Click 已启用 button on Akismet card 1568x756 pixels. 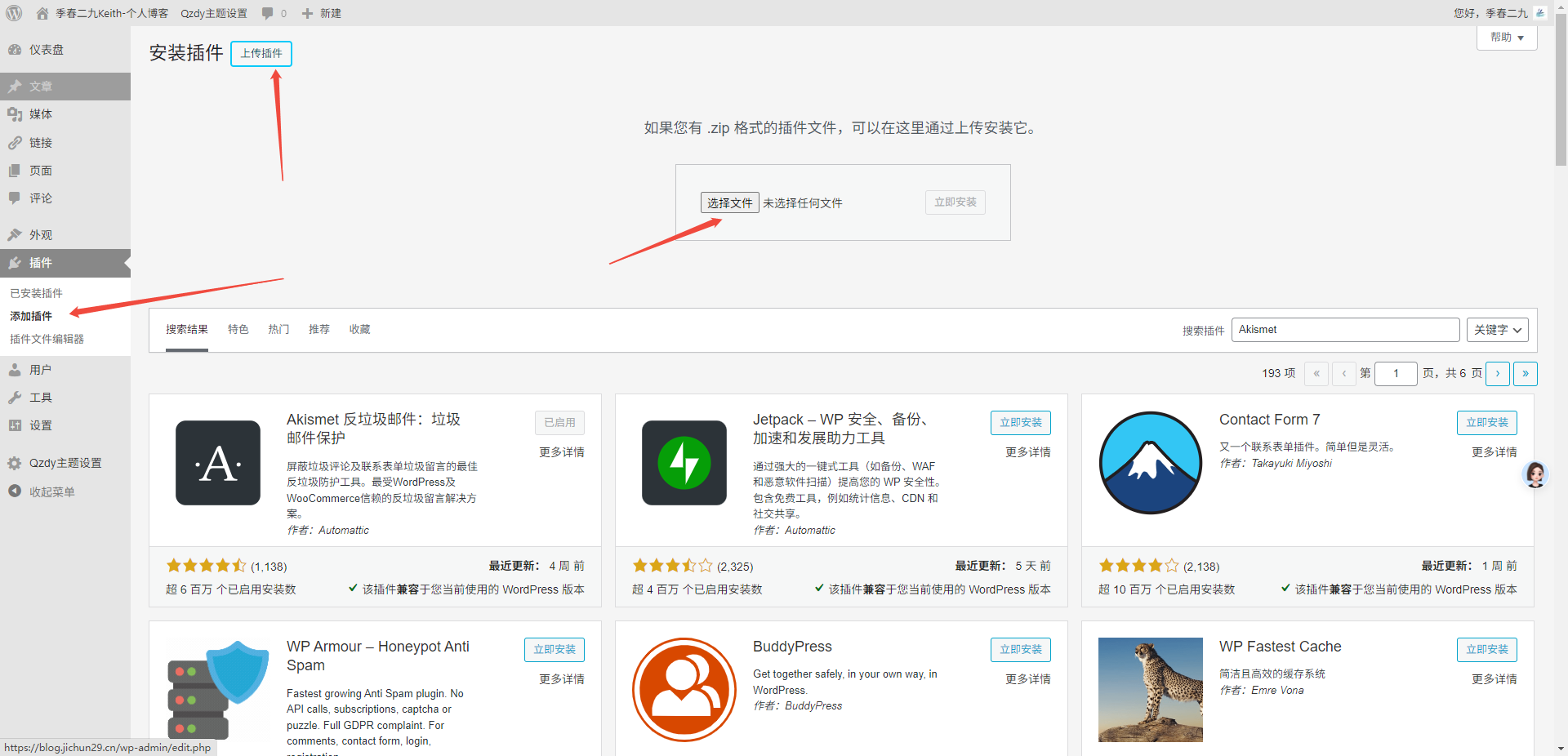[560, 423]
